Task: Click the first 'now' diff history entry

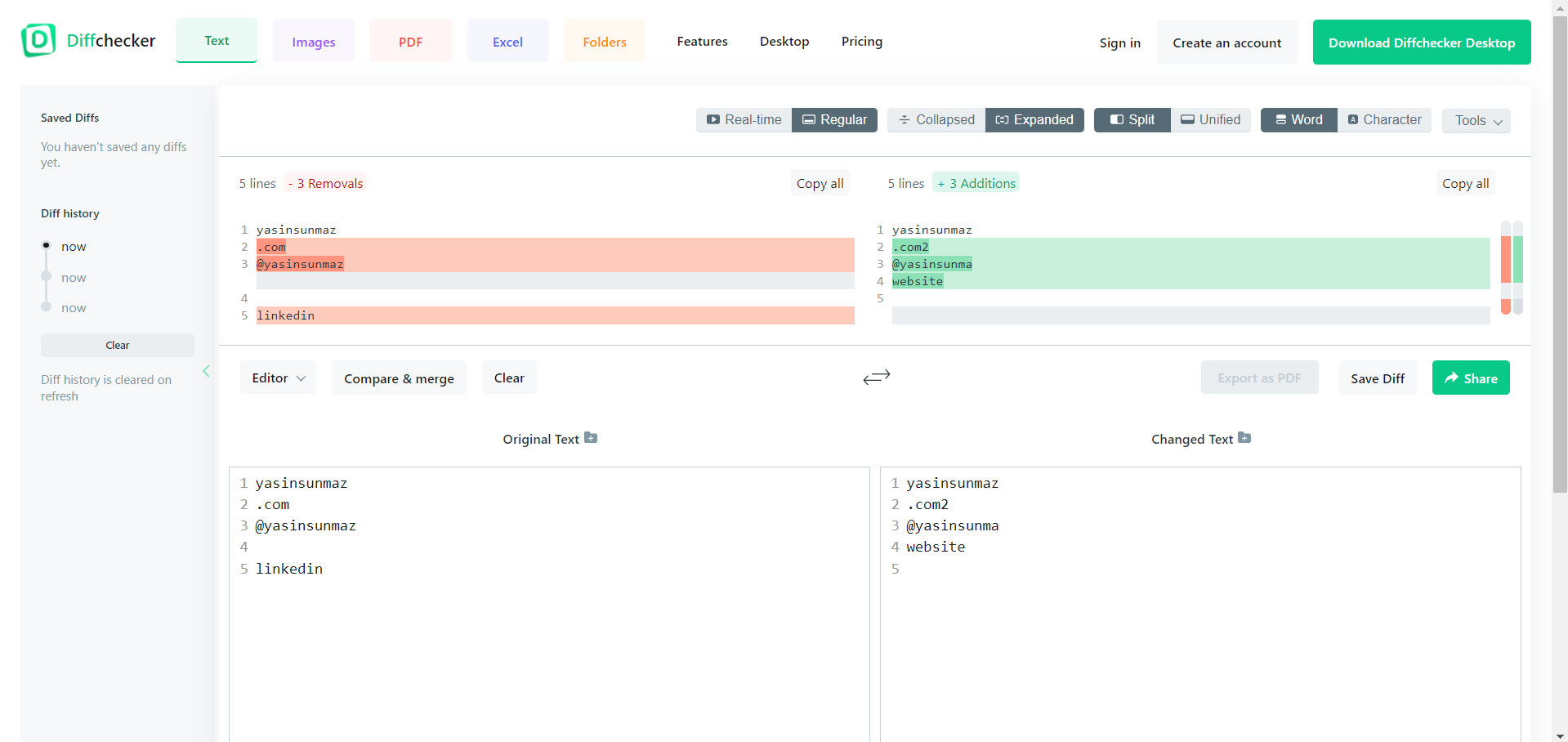Action: 74,247
